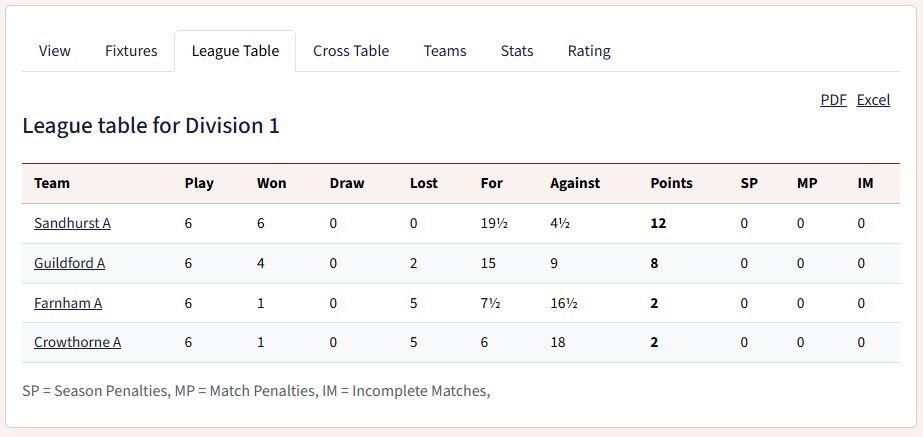Open the Sandhurst A team link
Screen dimensions: 923x437
click(x=72, y=223)
